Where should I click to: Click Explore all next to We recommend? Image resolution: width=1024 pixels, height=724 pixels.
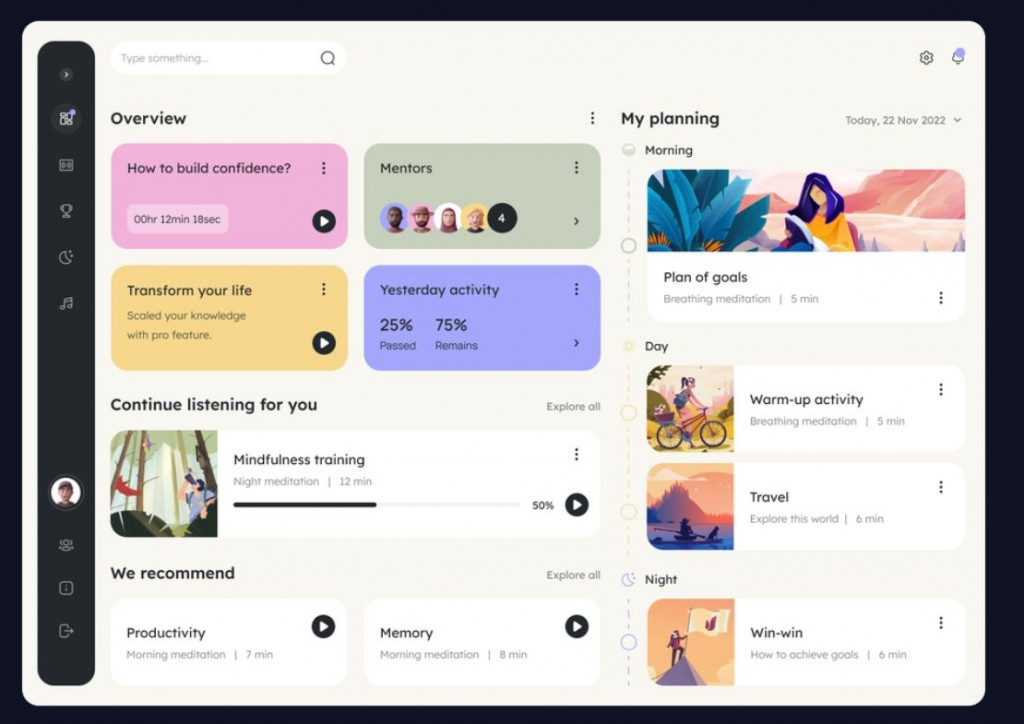pos(573,575)
